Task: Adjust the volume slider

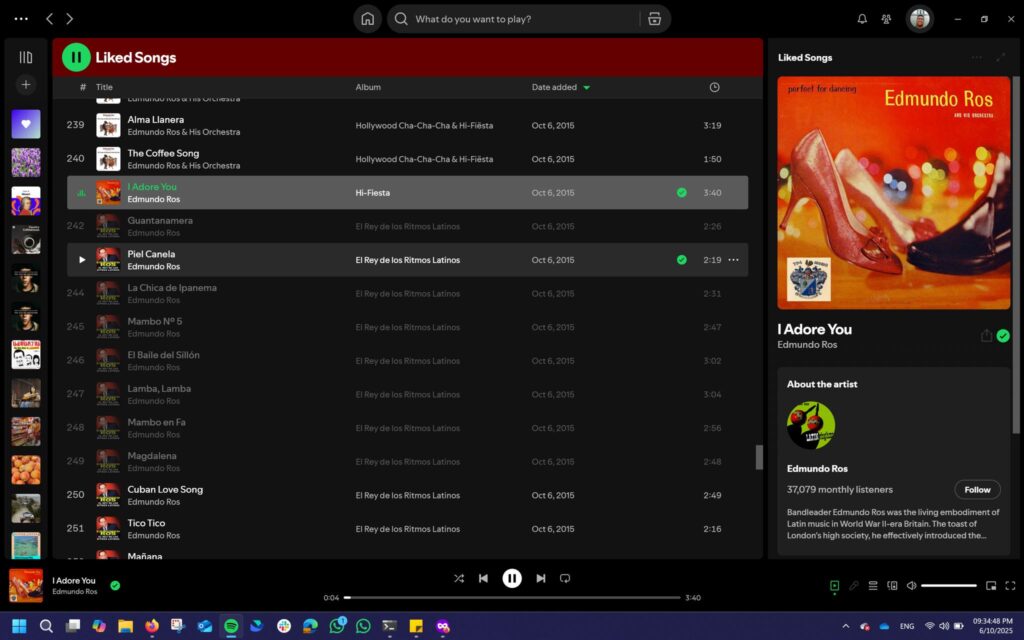Action: click(948, 585)
